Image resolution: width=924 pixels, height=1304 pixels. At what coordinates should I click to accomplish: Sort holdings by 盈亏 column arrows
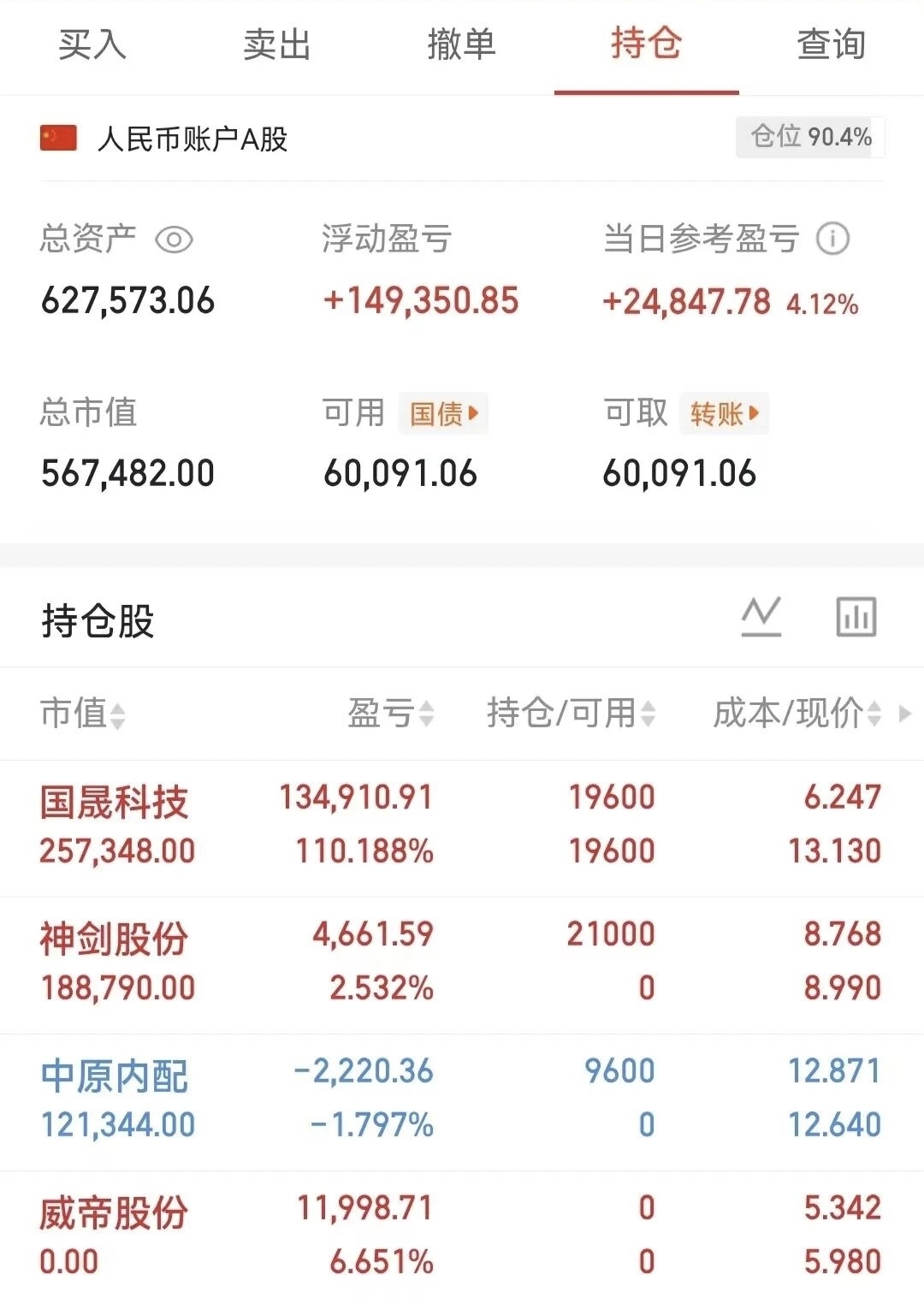coord(425,714)
